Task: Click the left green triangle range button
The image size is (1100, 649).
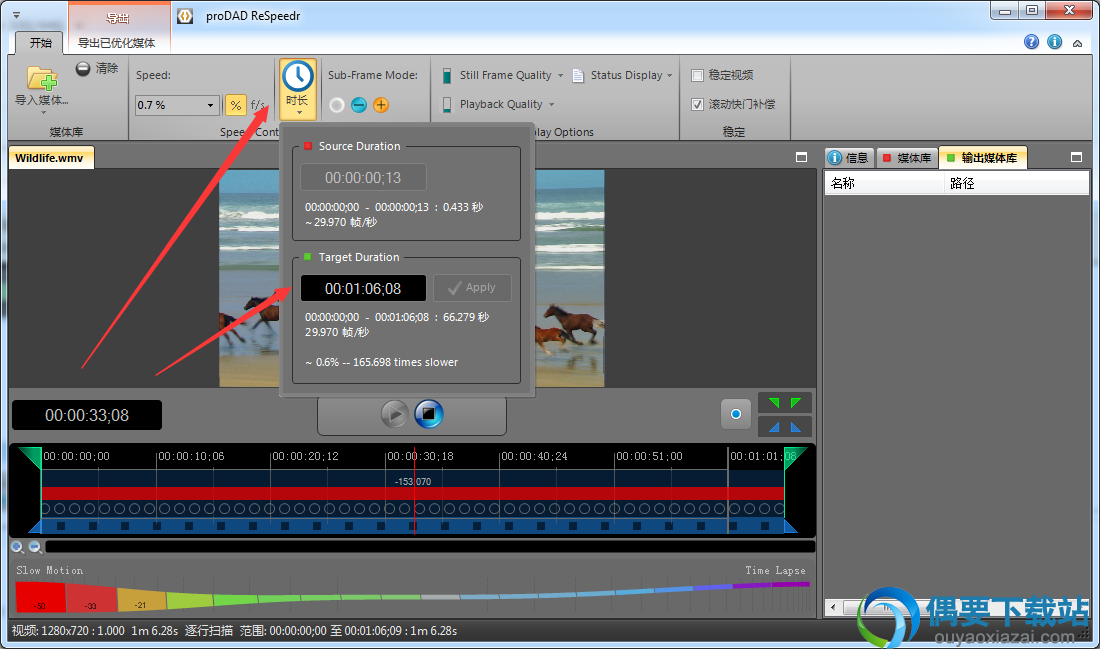Action: [x=774, y=403]
